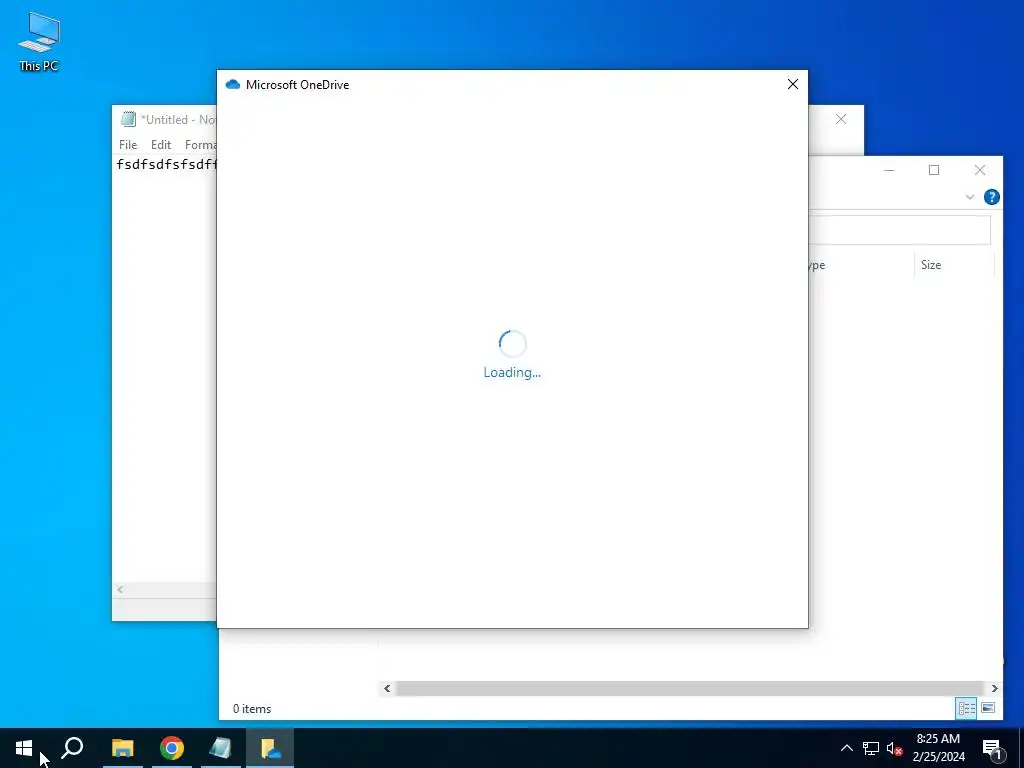Click the OneDrive cloud icon in title bar
The width and height of the screenshot is (1024, 768).
pos(232,85)
